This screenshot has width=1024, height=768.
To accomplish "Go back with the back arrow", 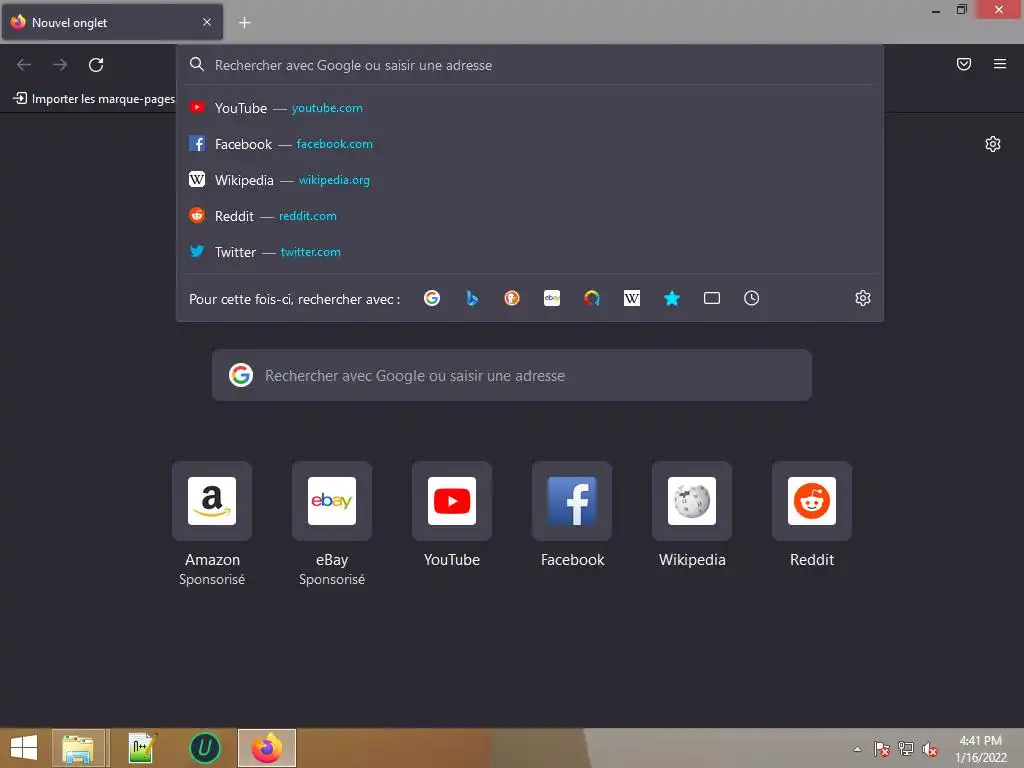I will pyautogui.click(x=24, y=65).
